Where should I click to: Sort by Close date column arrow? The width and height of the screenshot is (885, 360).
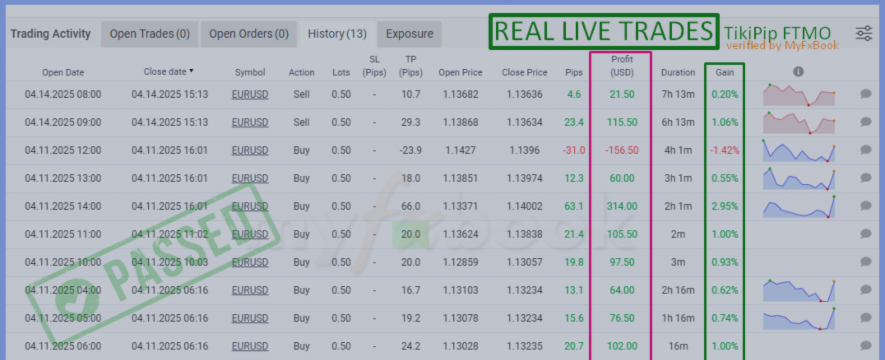[x=191, y=71]
